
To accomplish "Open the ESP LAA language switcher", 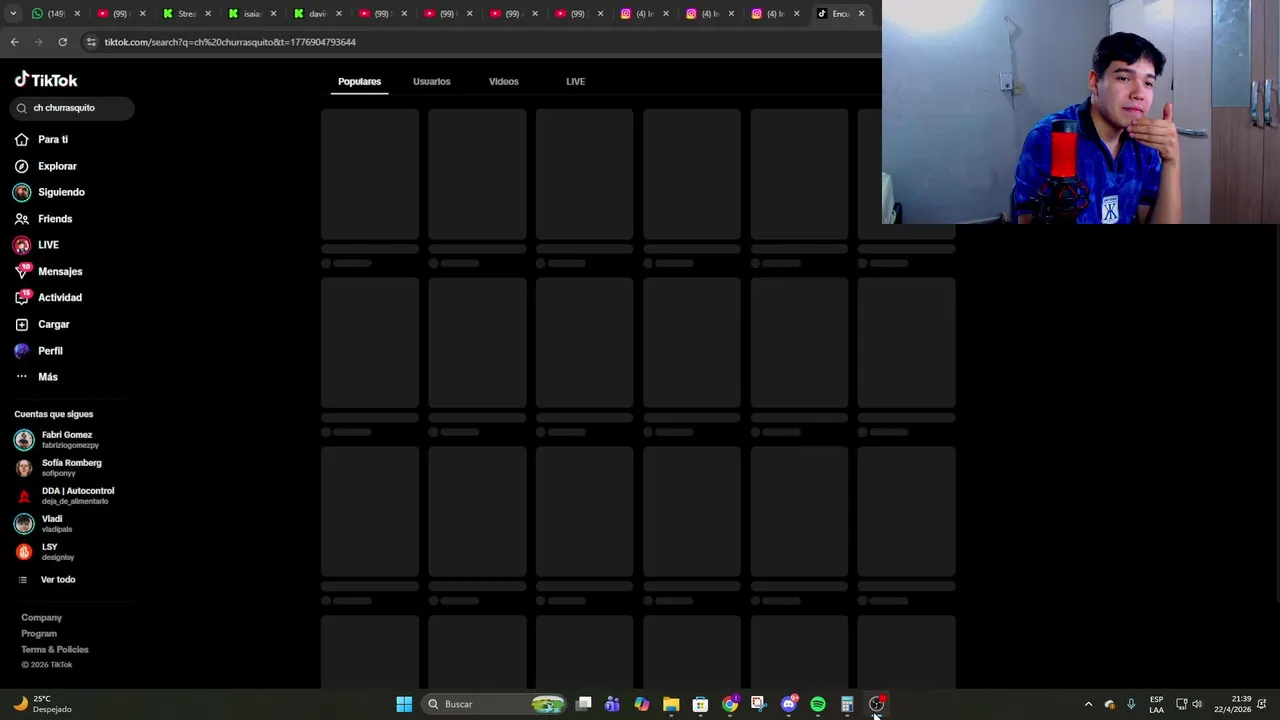I will [1156, 704].
